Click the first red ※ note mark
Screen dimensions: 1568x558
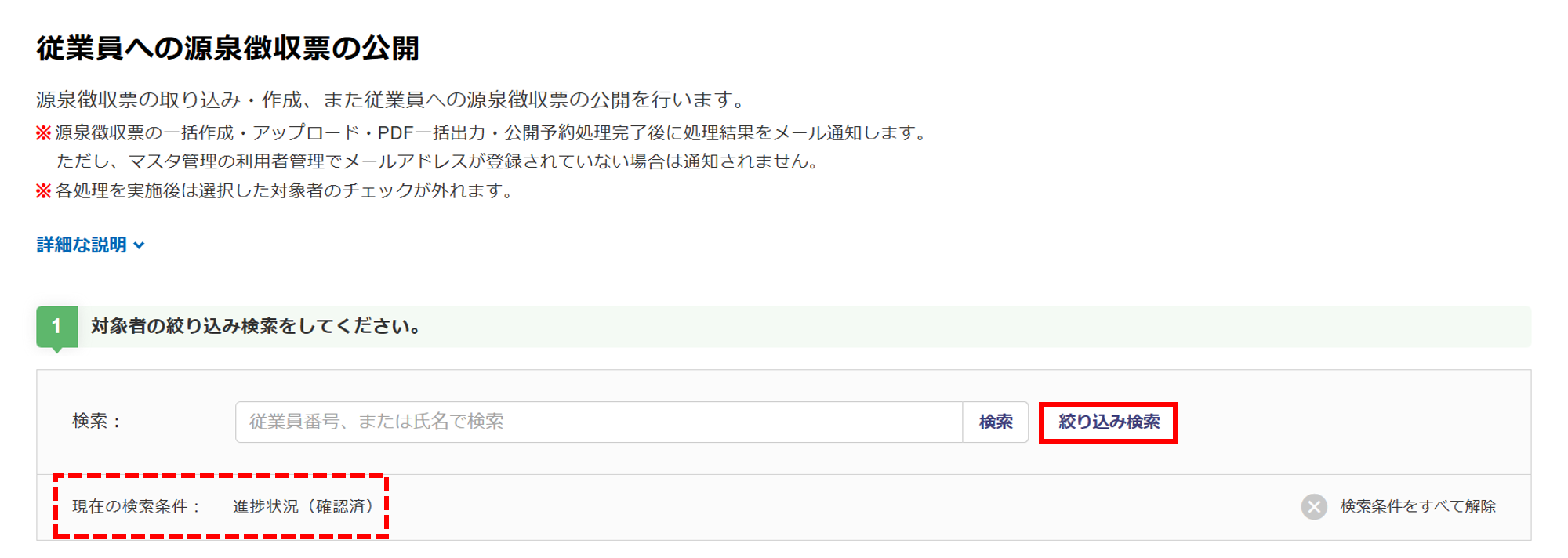[x=44, y=133]
